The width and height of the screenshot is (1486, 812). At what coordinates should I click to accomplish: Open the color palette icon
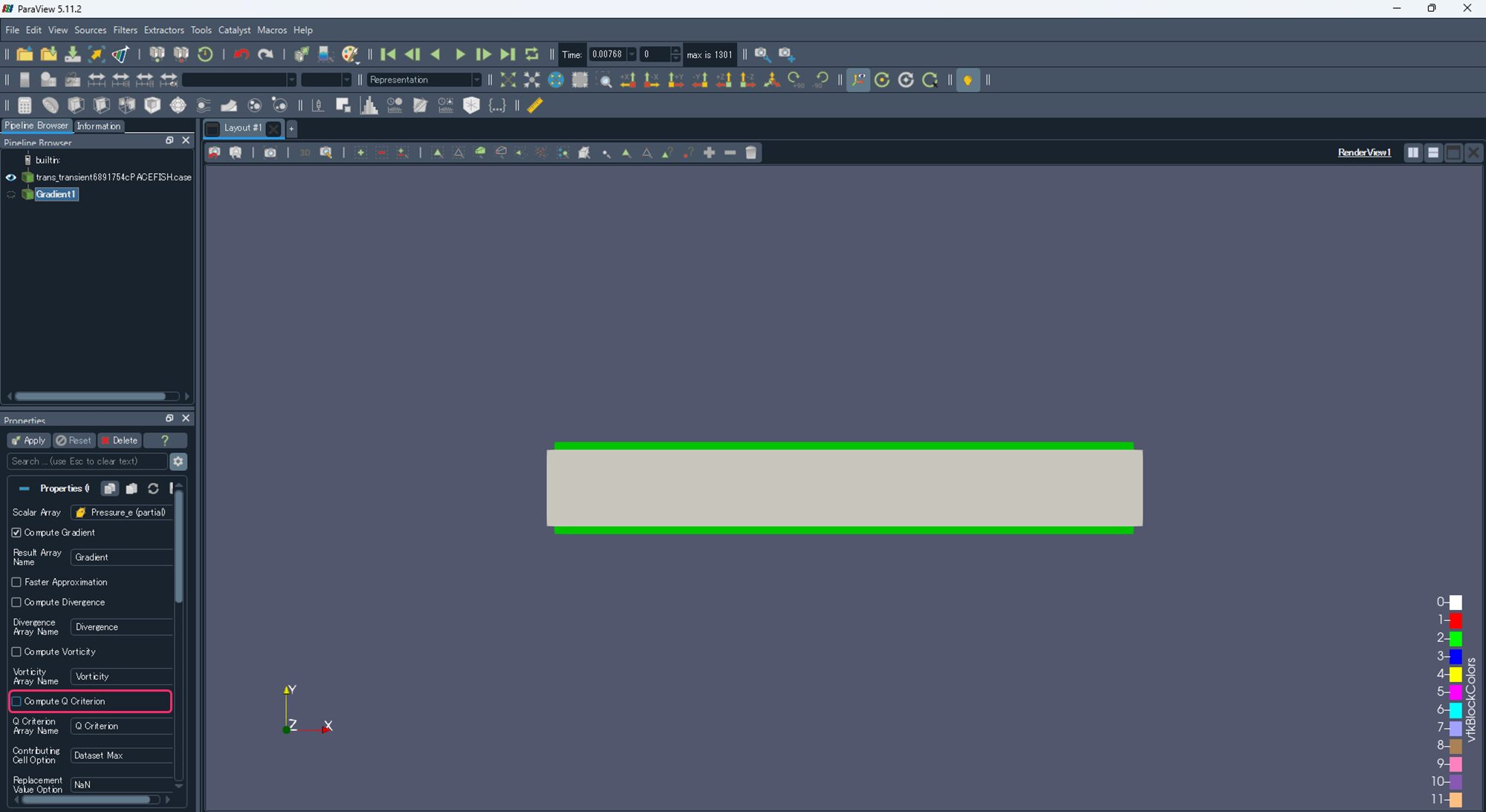[x=350, y=54]
